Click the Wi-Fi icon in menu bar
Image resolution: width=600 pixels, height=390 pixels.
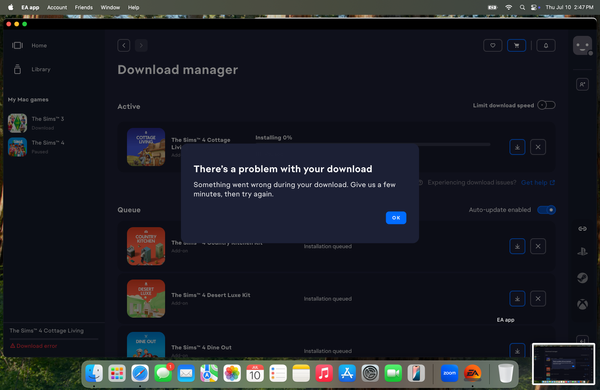(508, 7)
